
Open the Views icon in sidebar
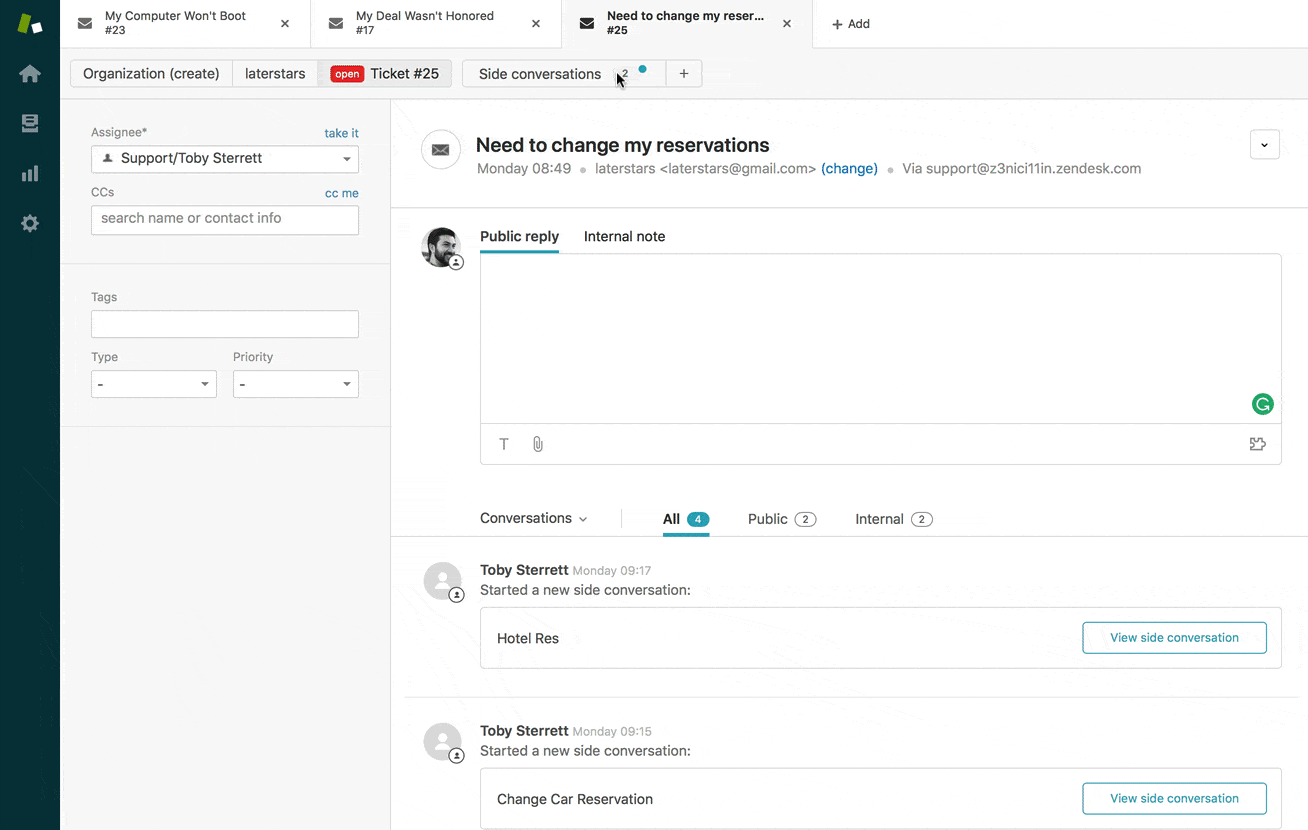click(30, 123)
